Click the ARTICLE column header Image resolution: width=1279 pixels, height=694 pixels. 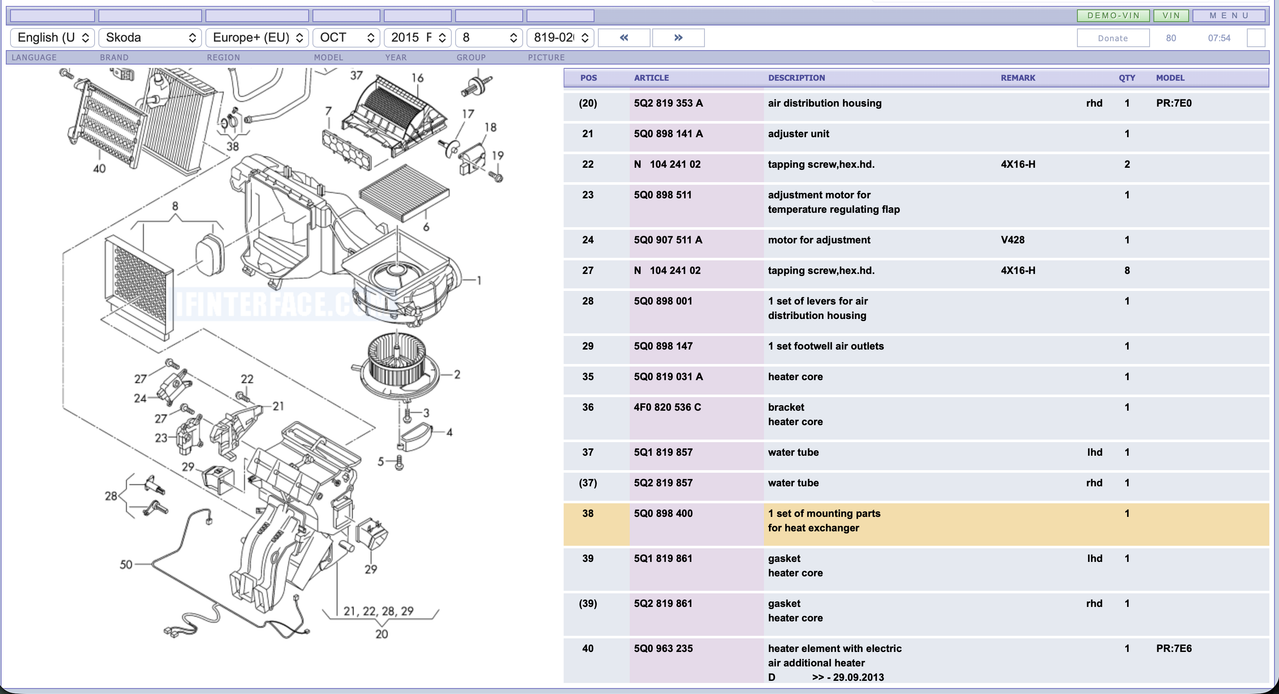(651, 78)
